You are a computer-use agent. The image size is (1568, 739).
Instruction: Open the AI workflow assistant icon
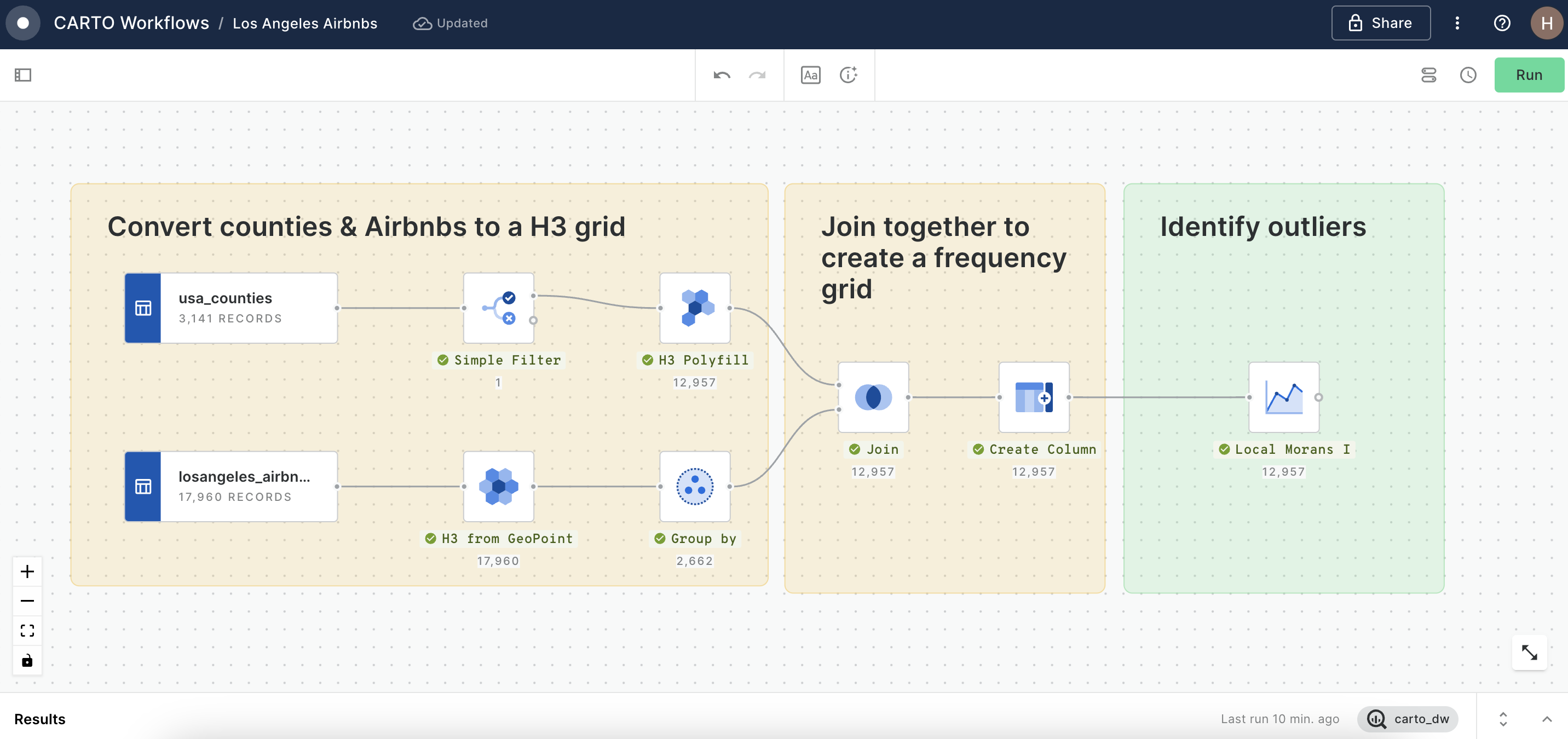coord(849,75)
